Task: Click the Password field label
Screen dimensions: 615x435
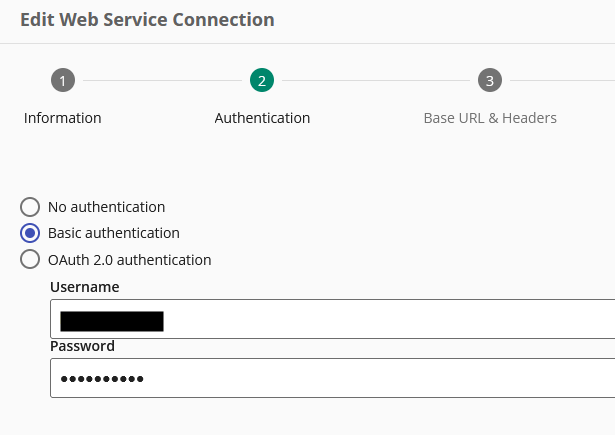Action: point(82,346)
